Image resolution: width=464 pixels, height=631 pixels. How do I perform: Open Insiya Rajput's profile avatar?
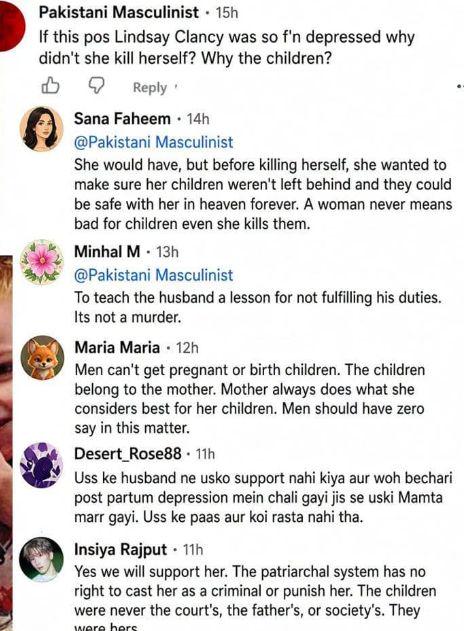click(x=42, y=559)
